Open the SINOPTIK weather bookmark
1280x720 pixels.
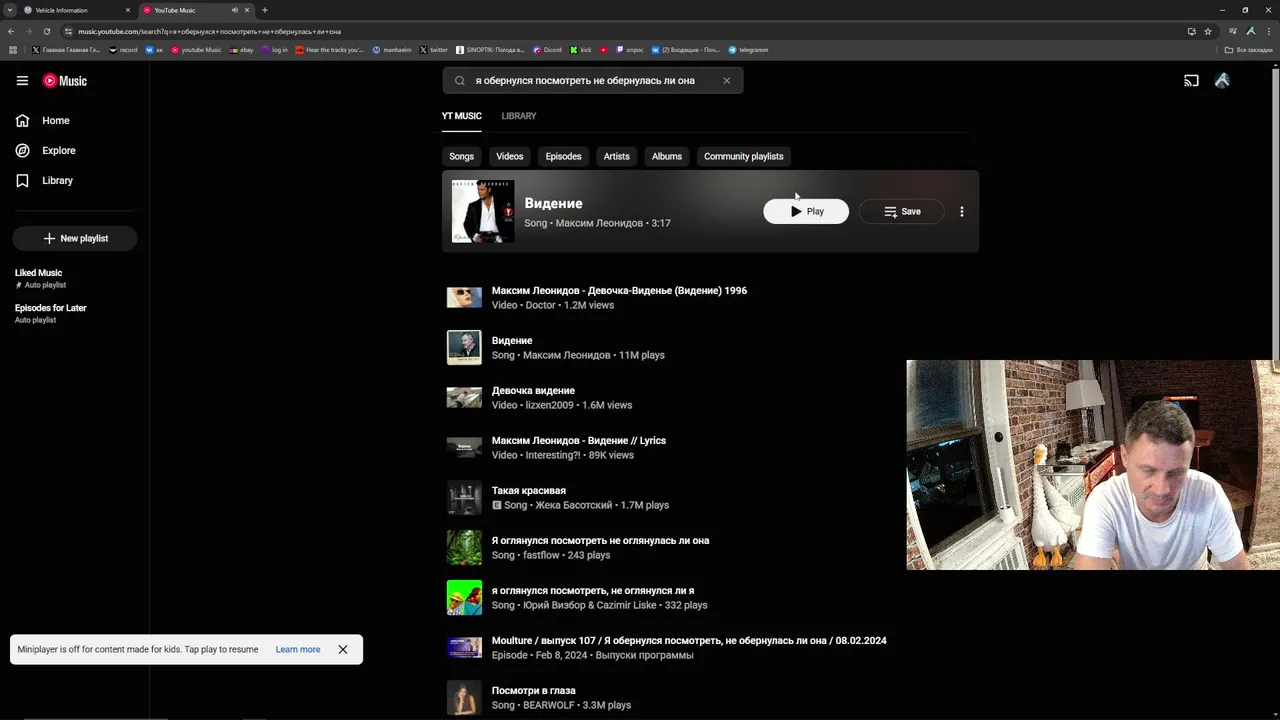tap(490, 50)
